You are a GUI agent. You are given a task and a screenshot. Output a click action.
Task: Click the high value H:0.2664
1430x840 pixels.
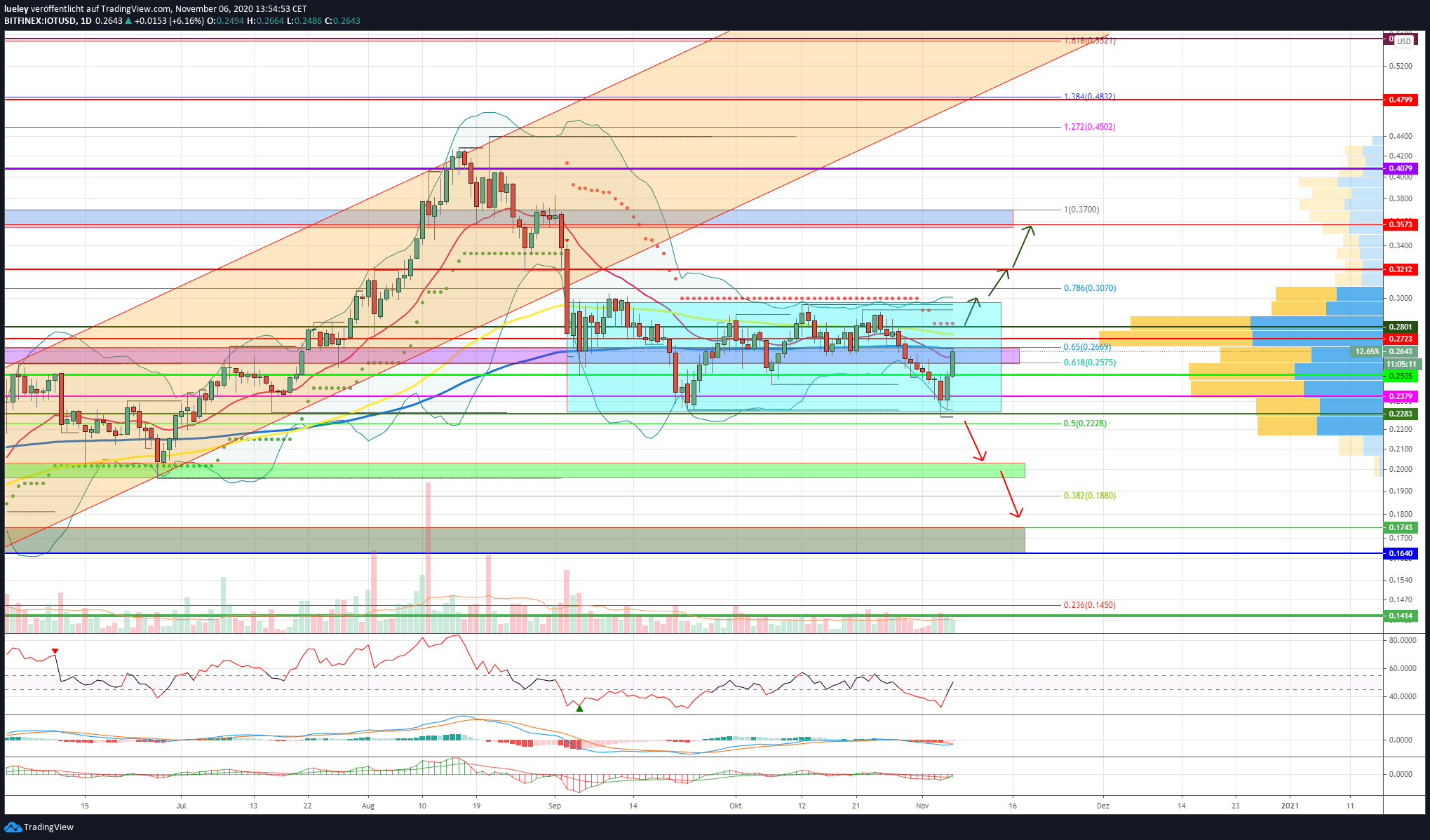(265, 21)
